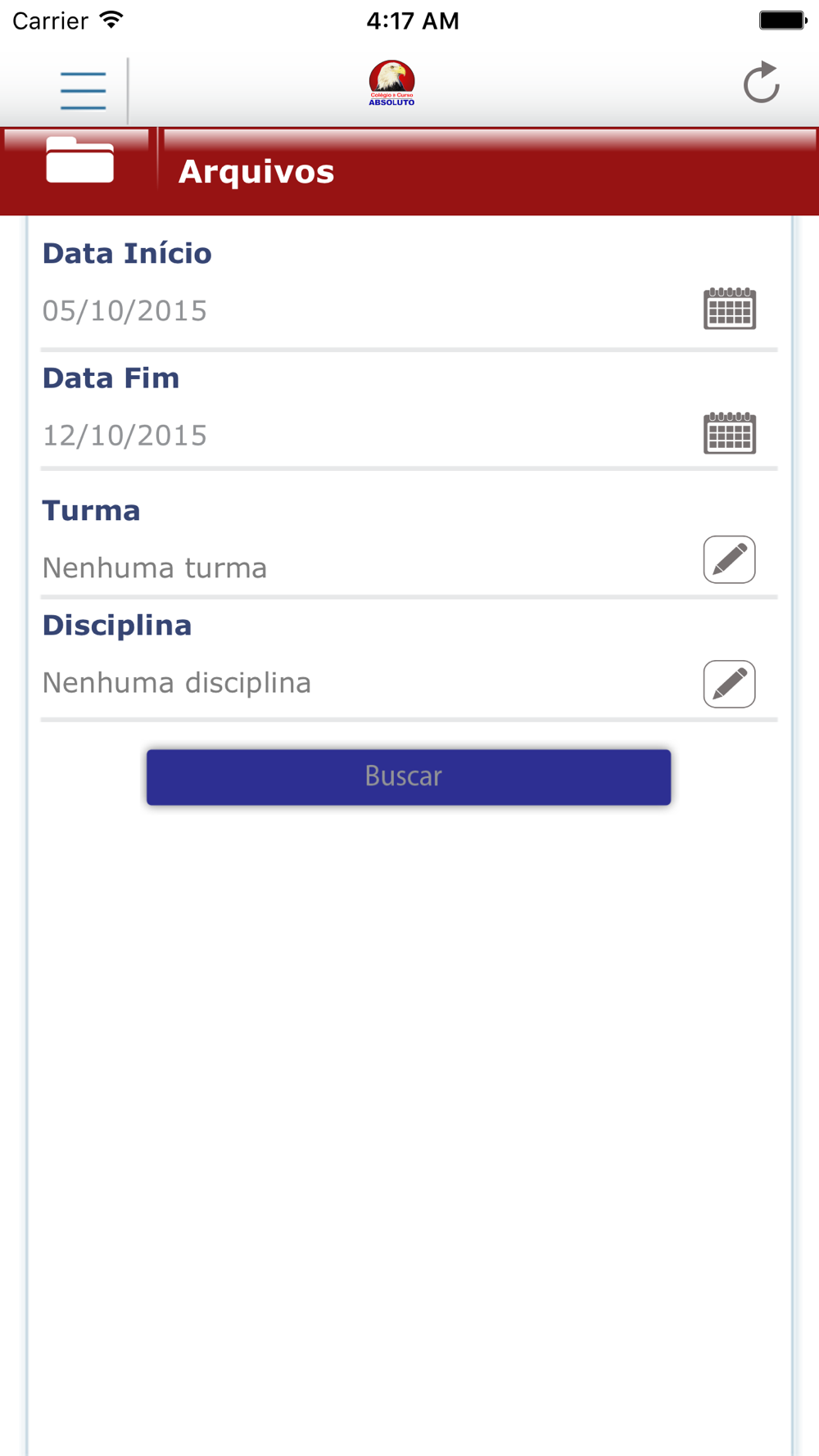Open calendar for Data Início

click(729, 309)
